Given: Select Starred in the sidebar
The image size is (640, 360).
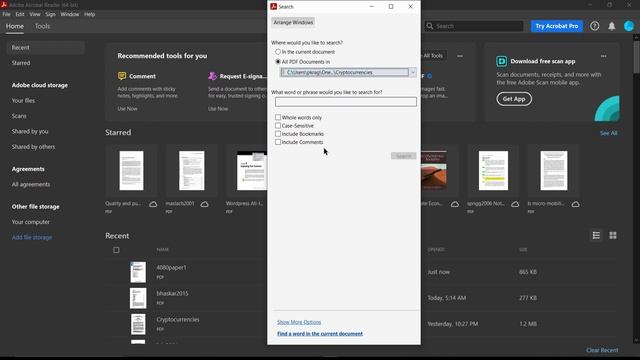Looking at the screenshot, I should (x=21, y=63).
